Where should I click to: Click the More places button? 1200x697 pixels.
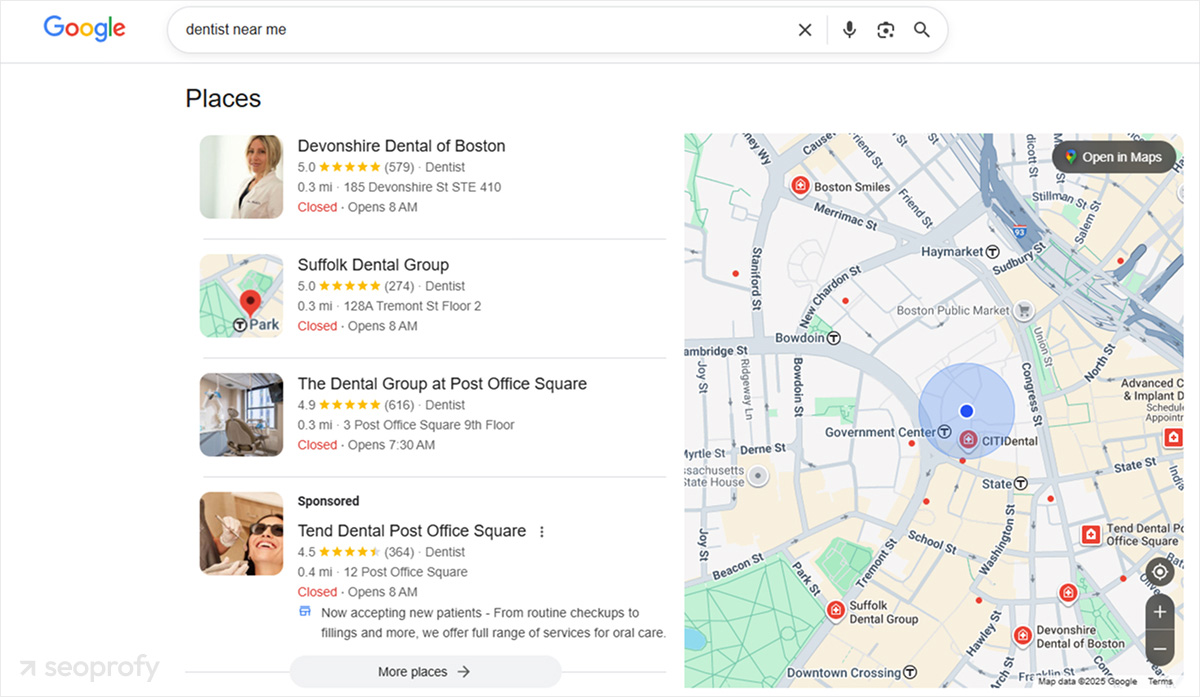pyautogui.click(x=425, y=671)
